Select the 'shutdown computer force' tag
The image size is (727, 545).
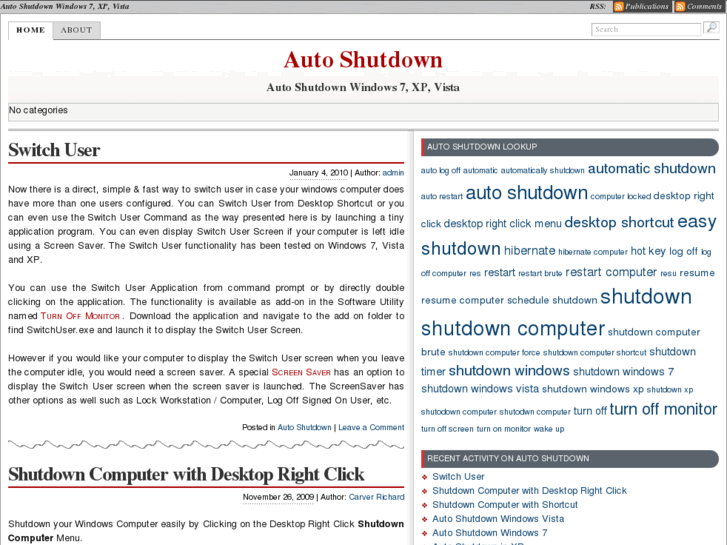click(x=494, y=353)
